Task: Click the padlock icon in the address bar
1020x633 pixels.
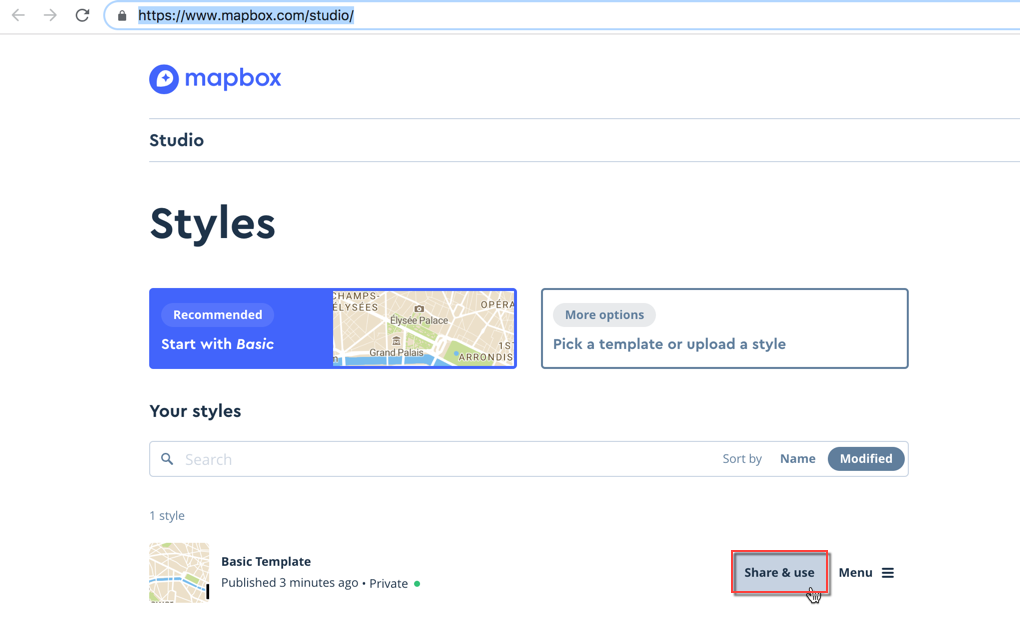Action: coord(122,16)
